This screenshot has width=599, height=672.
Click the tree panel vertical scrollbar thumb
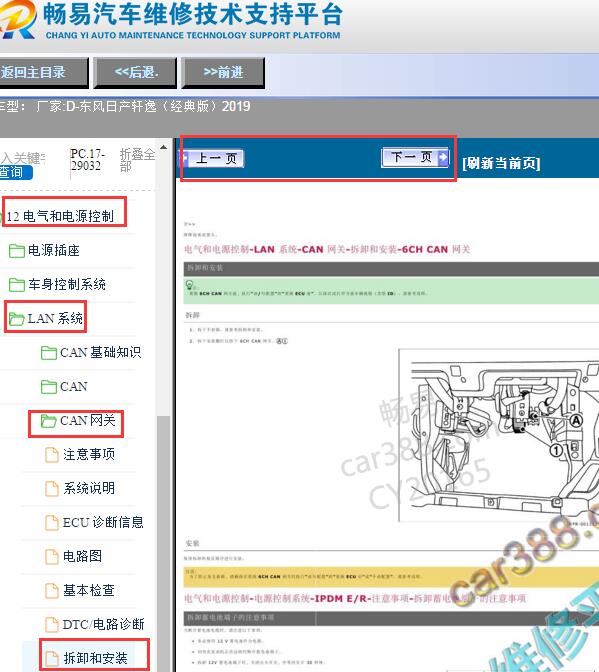pos(163,543)
